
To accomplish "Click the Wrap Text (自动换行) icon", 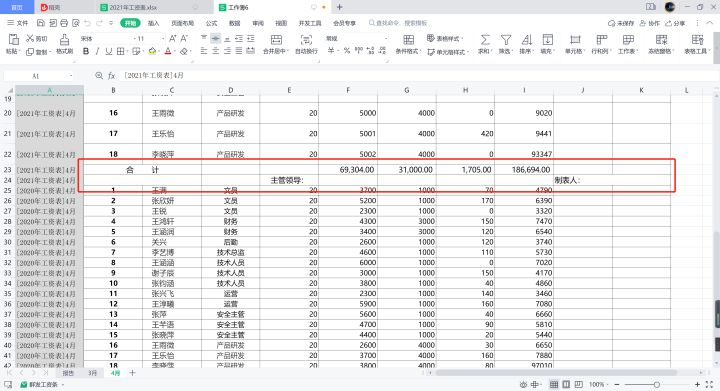I will 306,39.
